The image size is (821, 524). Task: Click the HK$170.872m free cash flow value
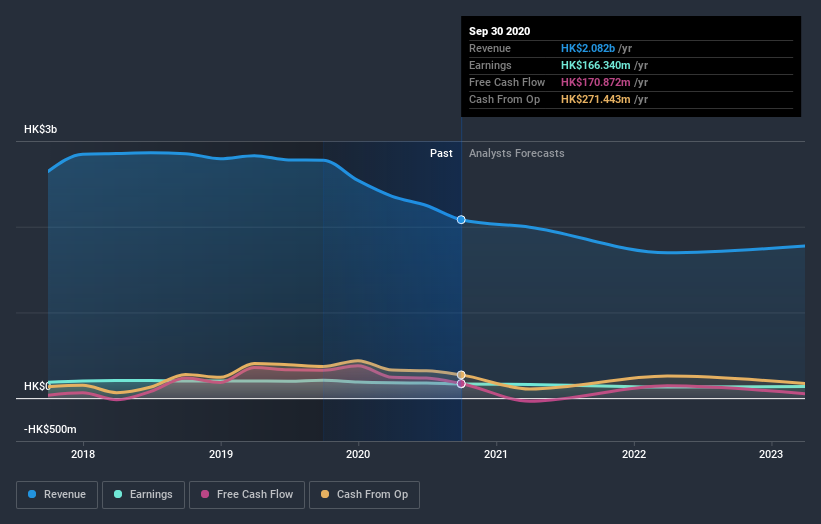click(596, 82)
